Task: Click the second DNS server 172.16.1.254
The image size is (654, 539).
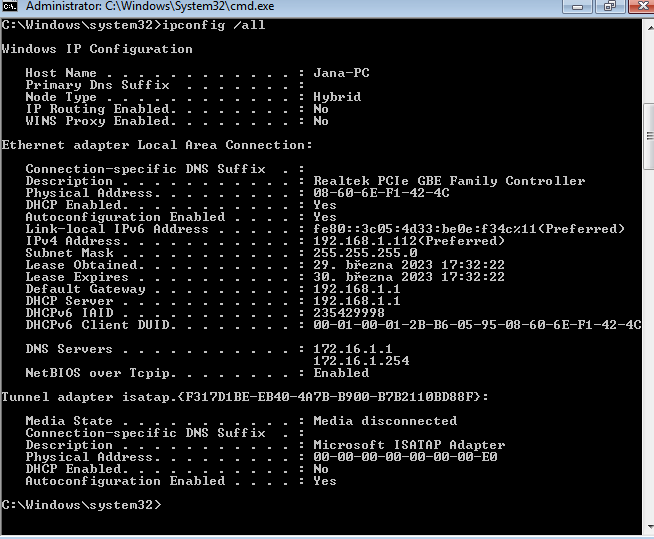Action: click(x=361, y=361)
